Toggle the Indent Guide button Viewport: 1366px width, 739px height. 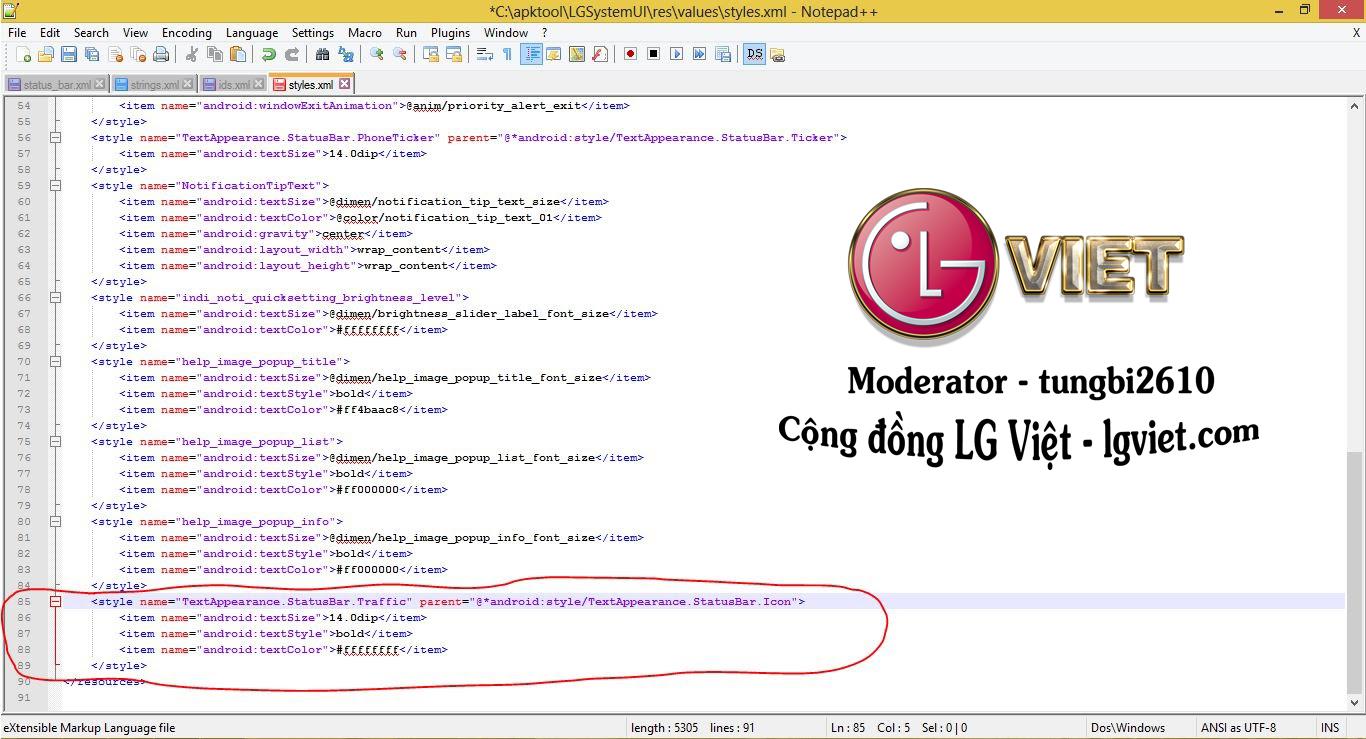[x=531, y=54]
